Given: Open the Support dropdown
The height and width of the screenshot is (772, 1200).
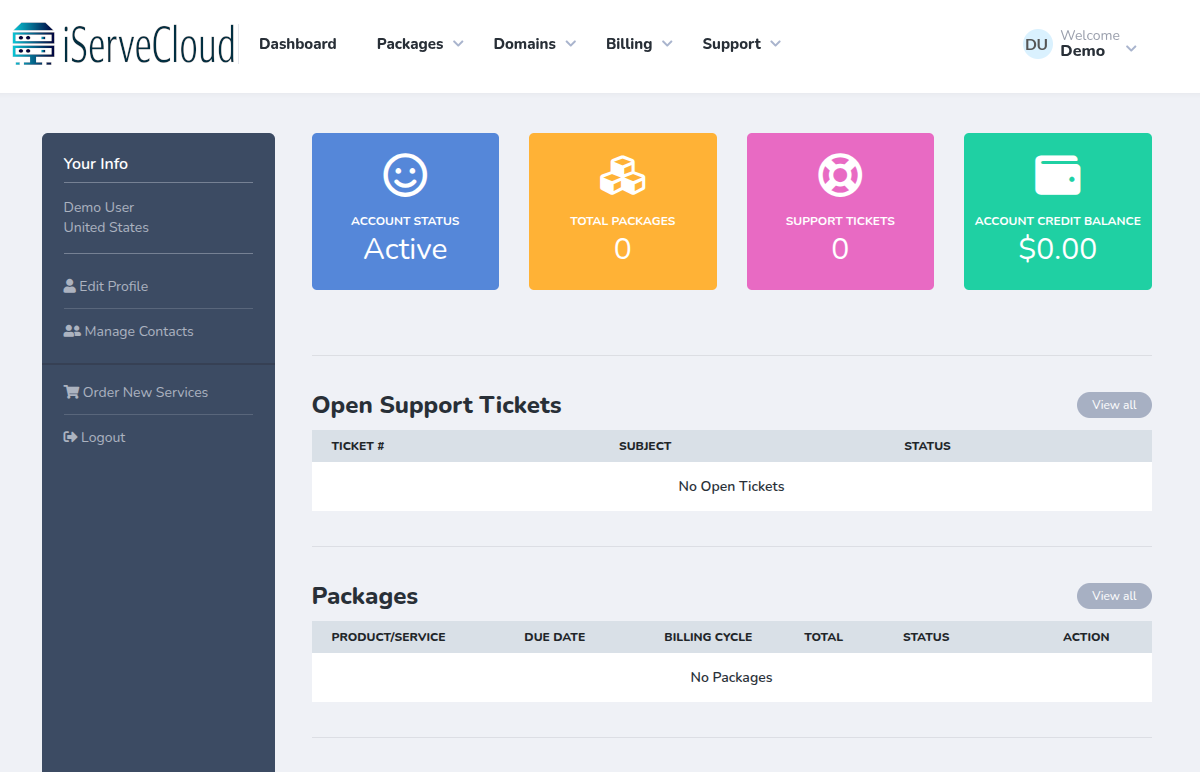Looking at the screenshot, I should click(x=740, y=43).
